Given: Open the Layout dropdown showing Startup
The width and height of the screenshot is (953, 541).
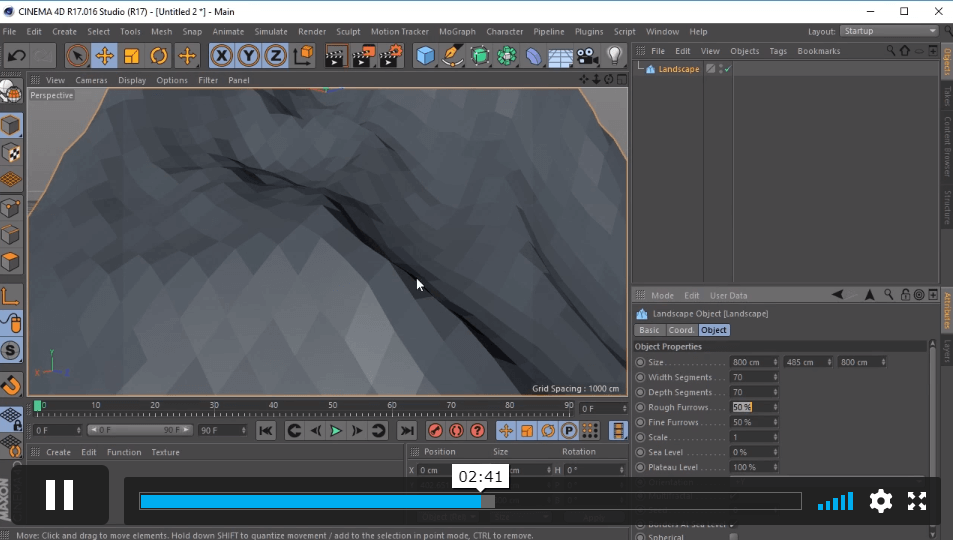Looking at the screenshot, I should coord(888,31).
